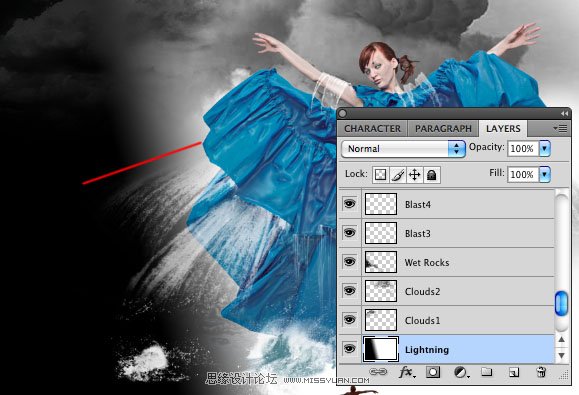Hide the Wet Rocks layer

349,262
